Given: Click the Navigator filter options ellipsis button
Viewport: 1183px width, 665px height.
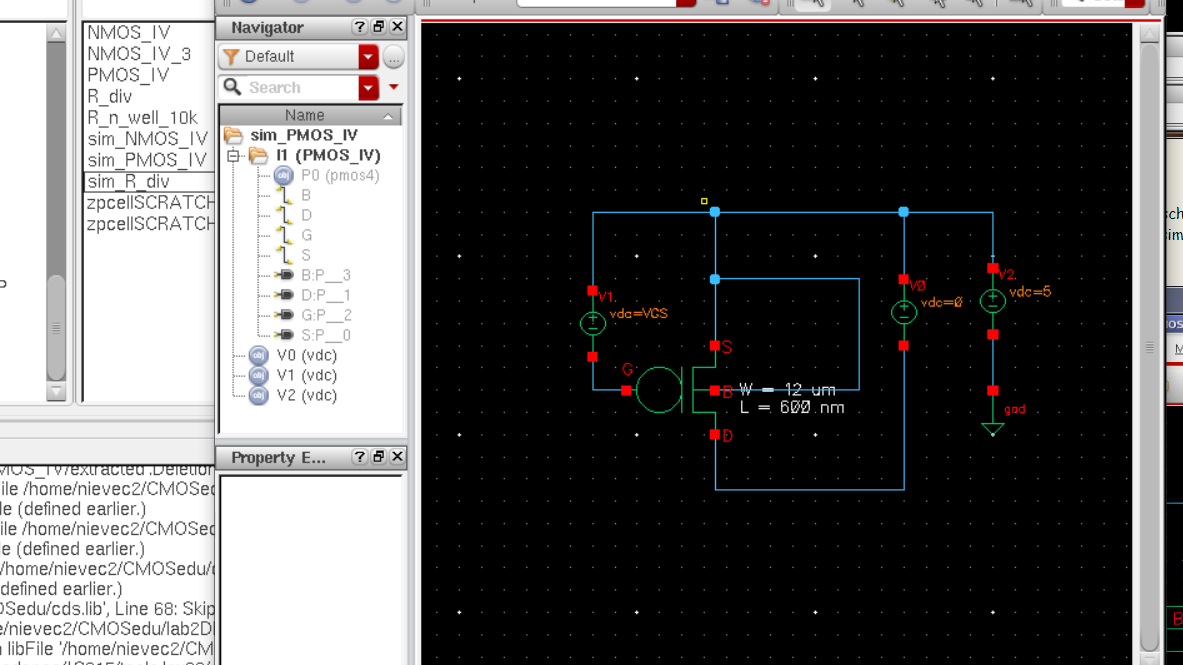Looking at the screenshot, I should 394,57.
